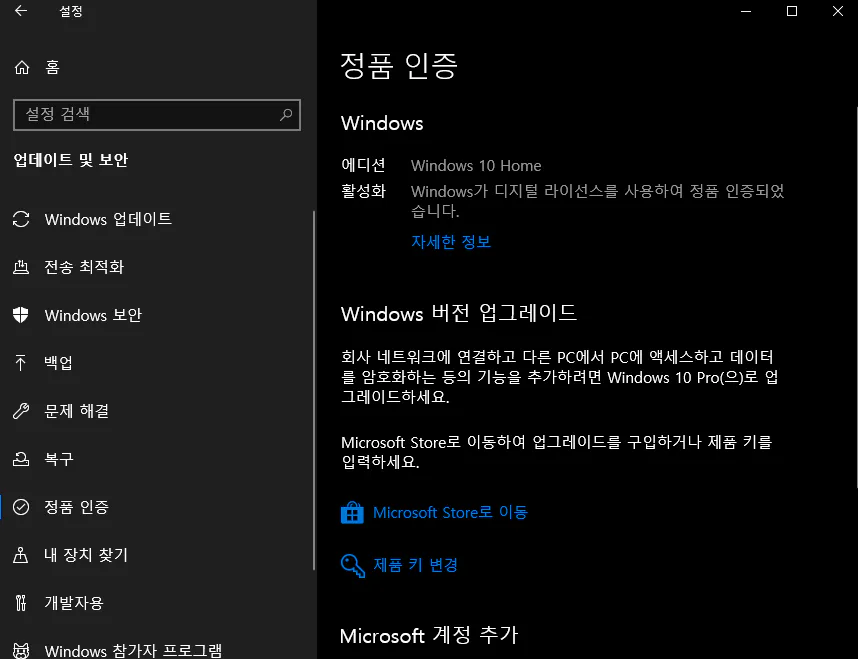Click the Windows 업데이트 sync icon
Image resolution: width=858 pixels, height=659 pixels.
(21, 219)
